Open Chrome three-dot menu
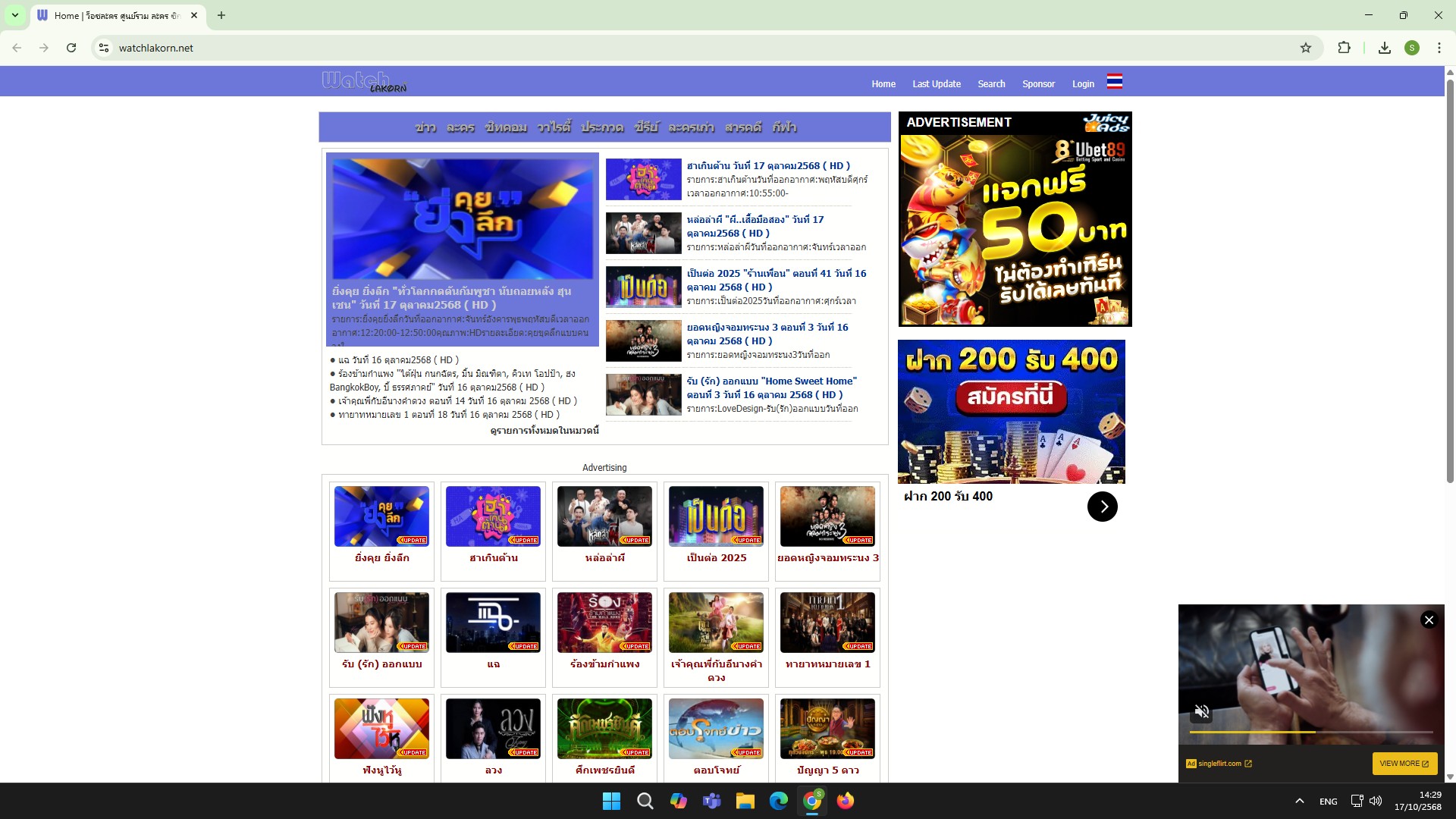The image size is (1456, 819). [1439, 48]
